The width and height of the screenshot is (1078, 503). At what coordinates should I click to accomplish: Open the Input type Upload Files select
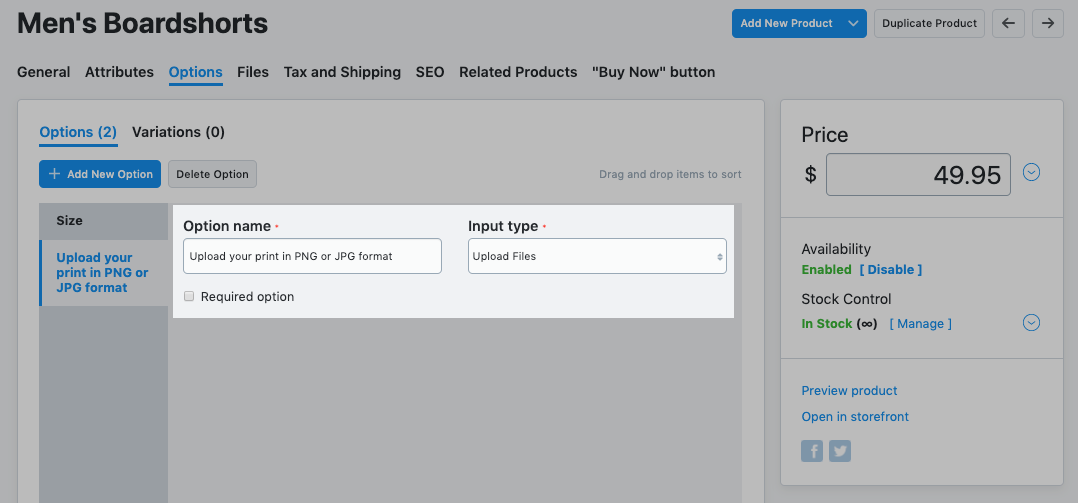coord(597,256)
